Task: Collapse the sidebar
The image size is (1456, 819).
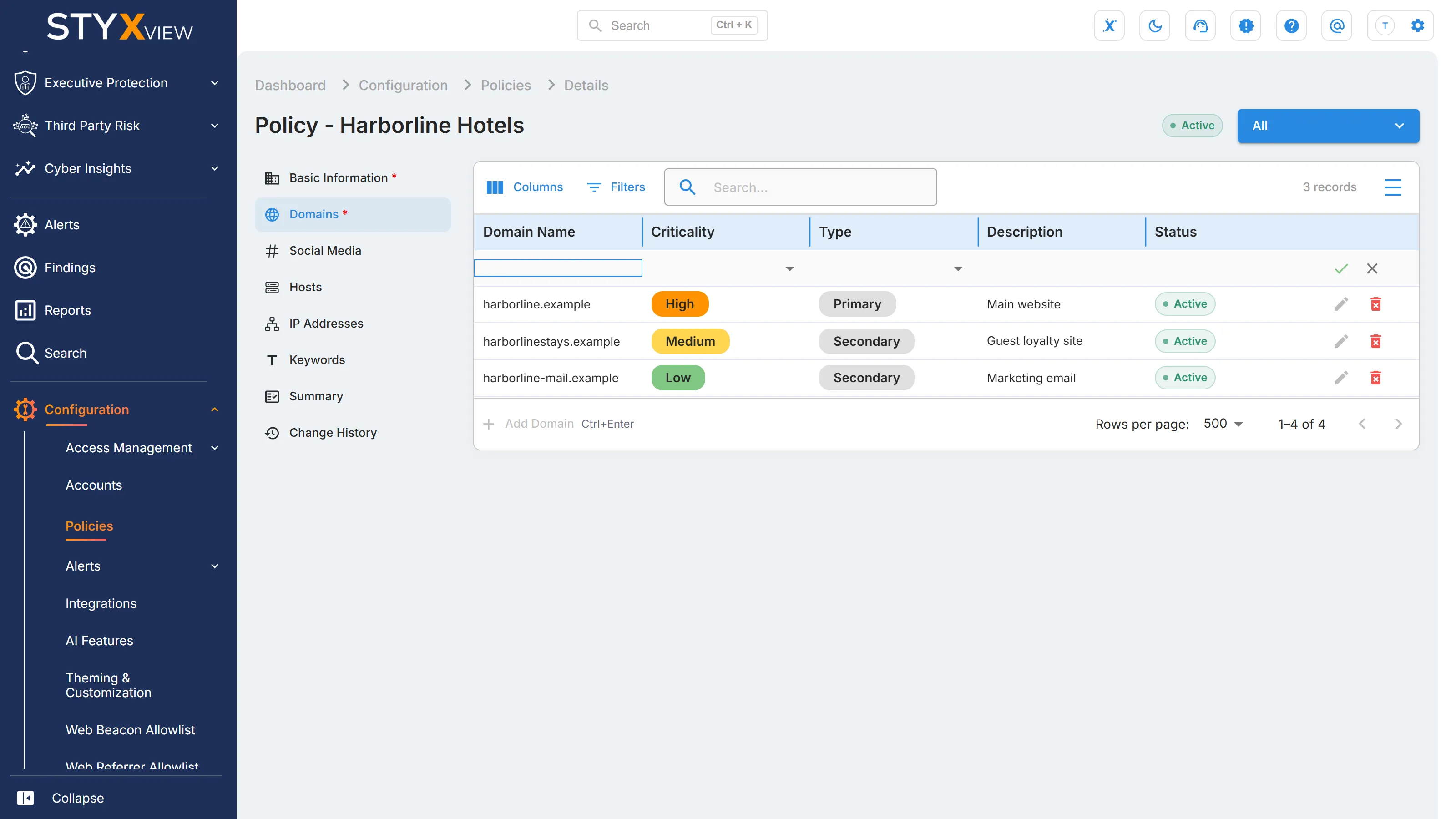Action: point(61,798)
